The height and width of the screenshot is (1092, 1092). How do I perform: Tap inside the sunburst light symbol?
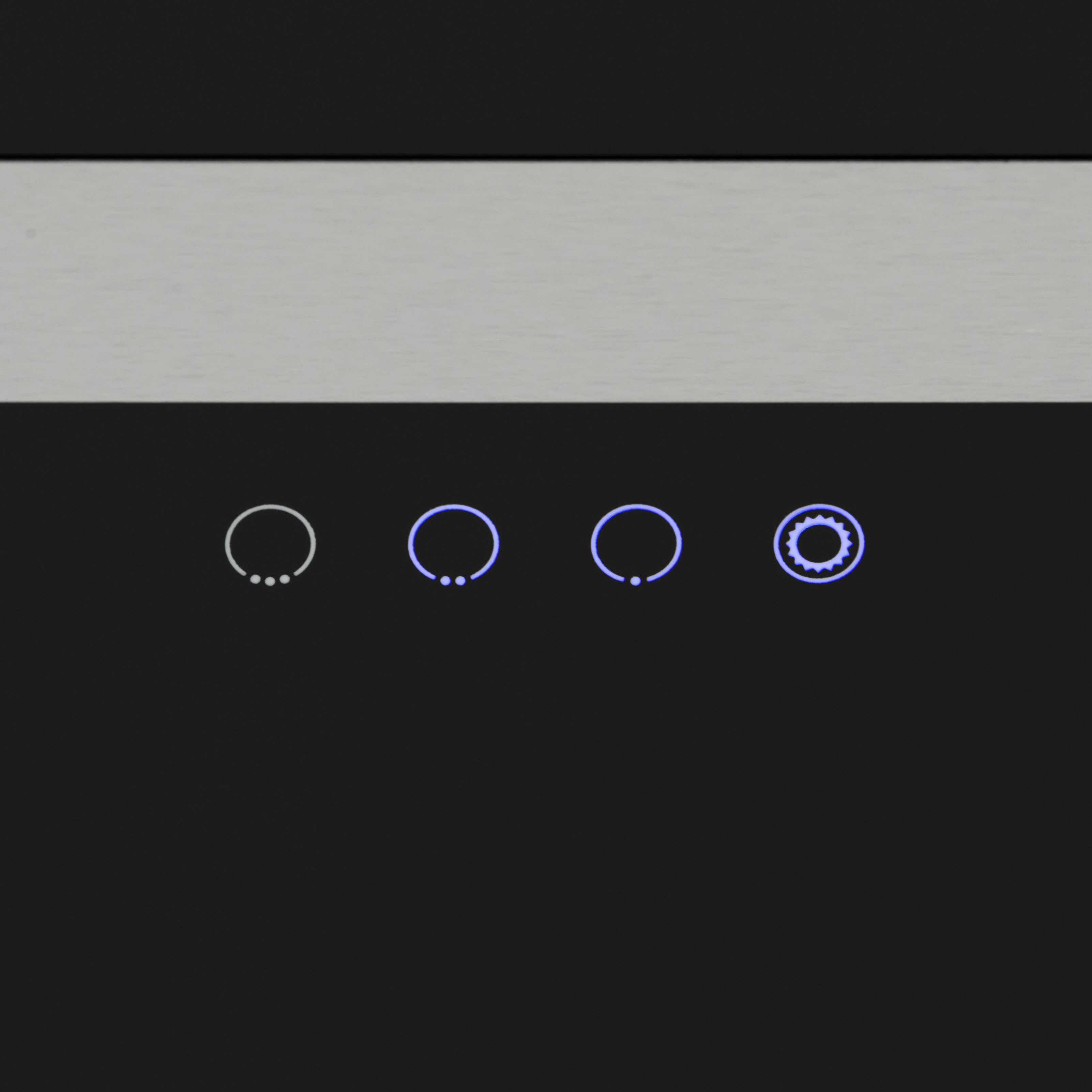tap(818, 543)
